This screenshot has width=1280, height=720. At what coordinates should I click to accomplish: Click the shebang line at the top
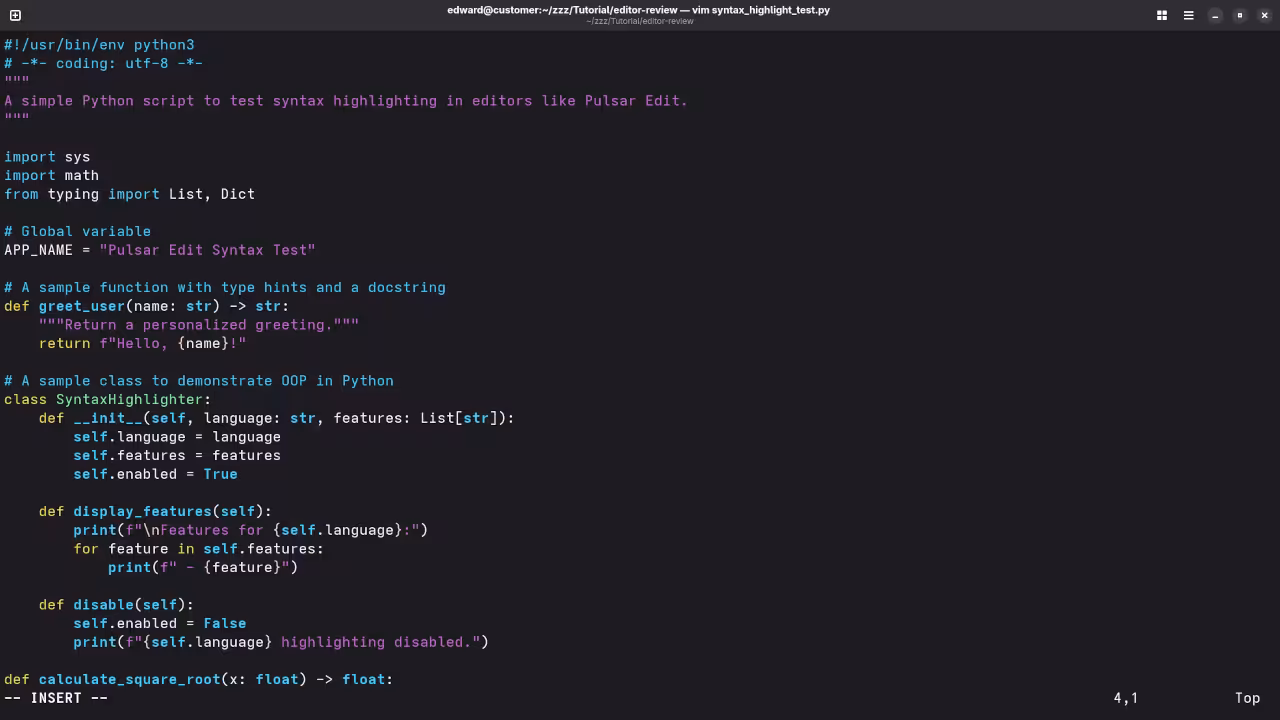tap(98, 44)
